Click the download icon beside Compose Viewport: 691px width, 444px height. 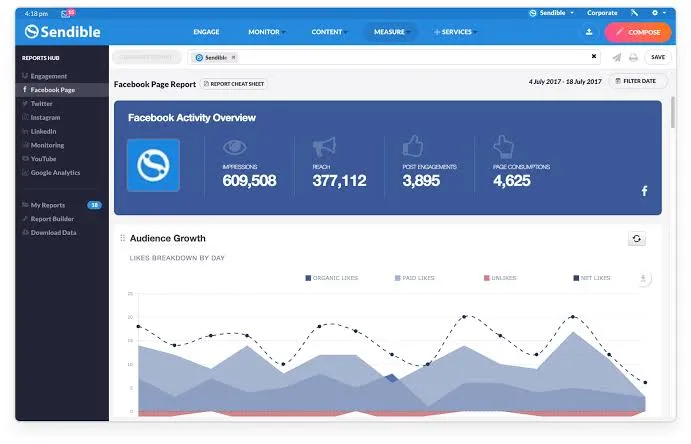[588, 32]
